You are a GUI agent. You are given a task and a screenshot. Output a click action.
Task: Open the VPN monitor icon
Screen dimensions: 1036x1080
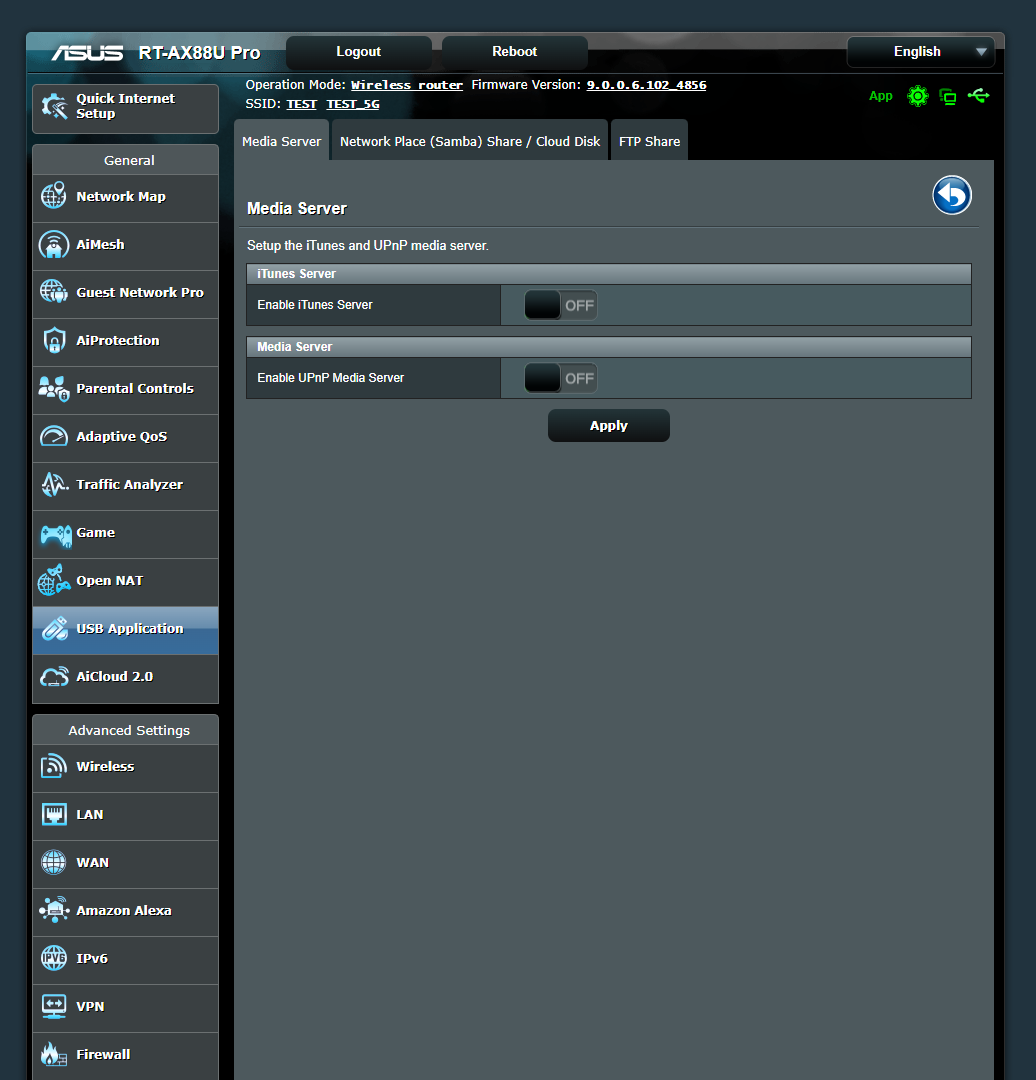point(54,1006)
